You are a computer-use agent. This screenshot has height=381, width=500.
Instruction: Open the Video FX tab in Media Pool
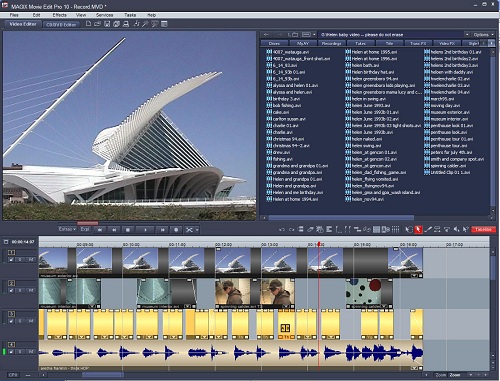point(447,43)
